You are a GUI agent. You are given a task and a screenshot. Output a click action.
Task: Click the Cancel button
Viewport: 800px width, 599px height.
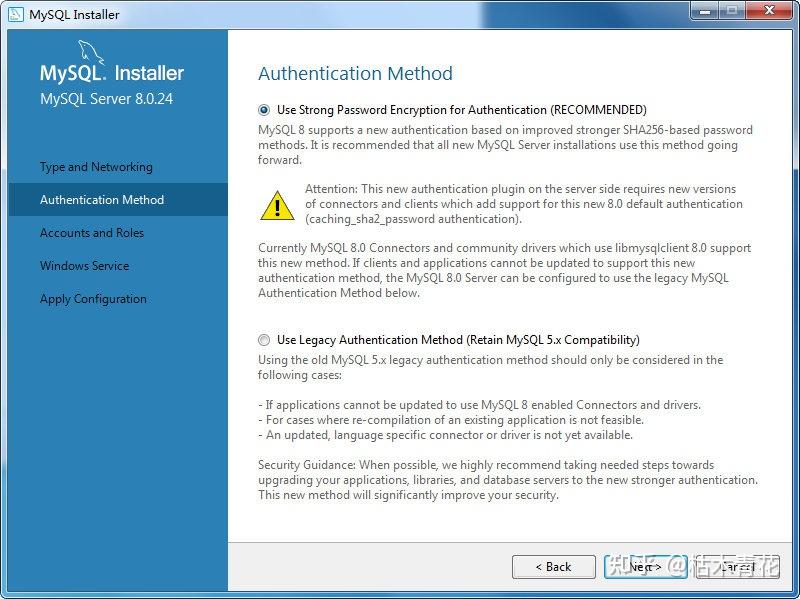click(738, 567)
